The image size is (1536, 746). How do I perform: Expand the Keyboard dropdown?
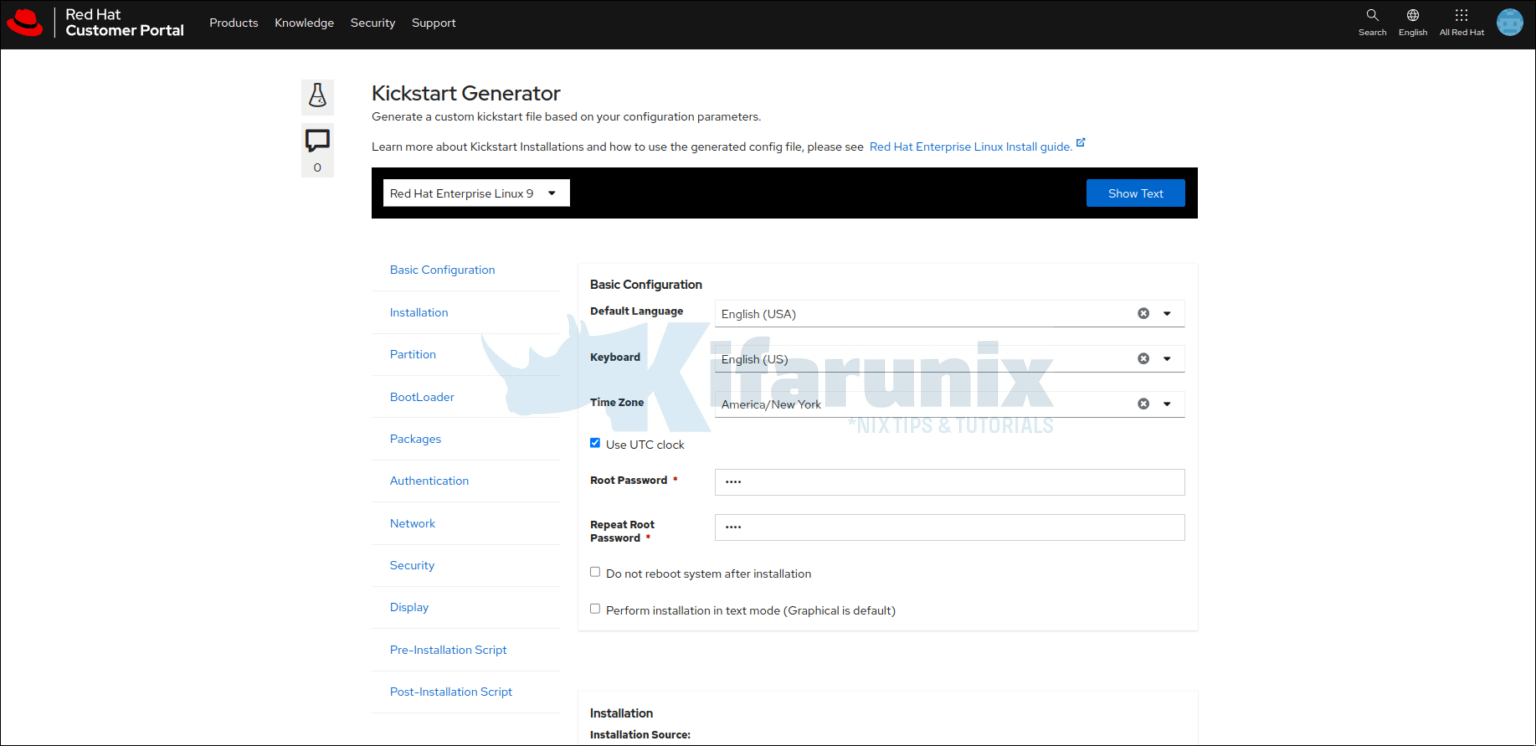tap(1165, 358)
